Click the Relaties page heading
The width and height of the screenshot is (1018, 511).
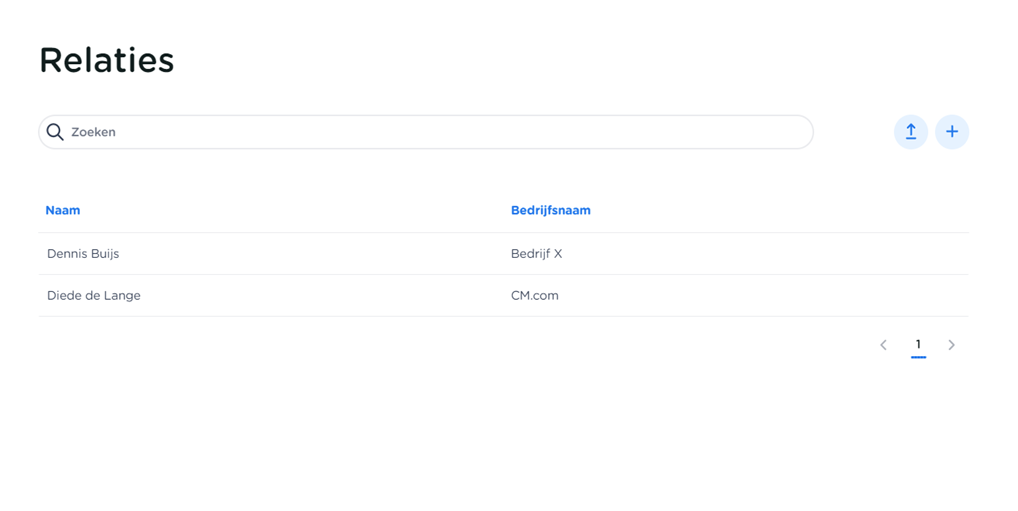click(107, 60)
